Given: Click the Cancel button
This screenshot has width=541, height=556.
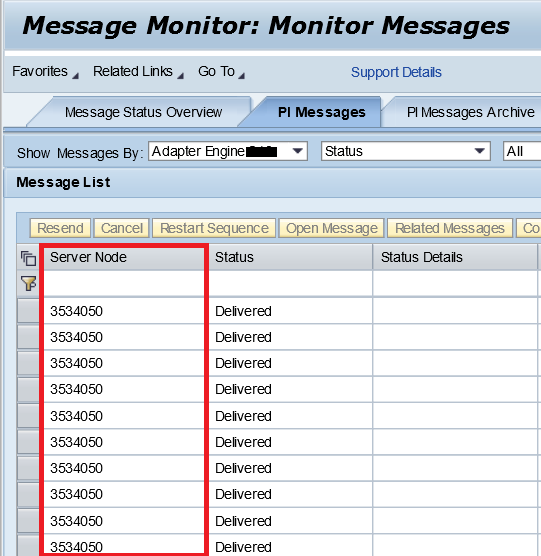Looking at the screenshot, I should [x=122, y=228].
